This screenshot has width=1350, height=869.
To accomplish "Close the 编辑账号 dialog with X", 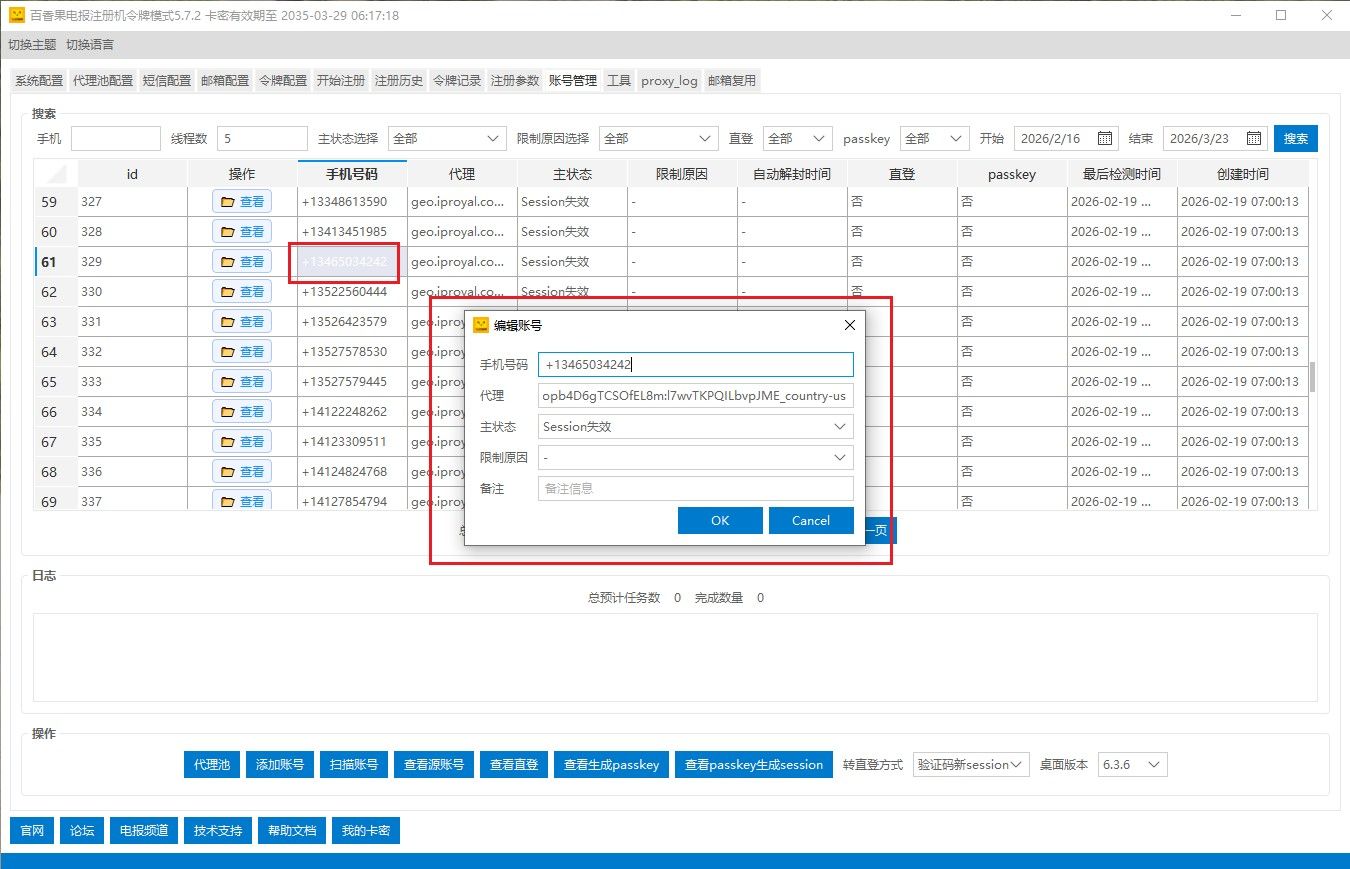I will [850, 325].
